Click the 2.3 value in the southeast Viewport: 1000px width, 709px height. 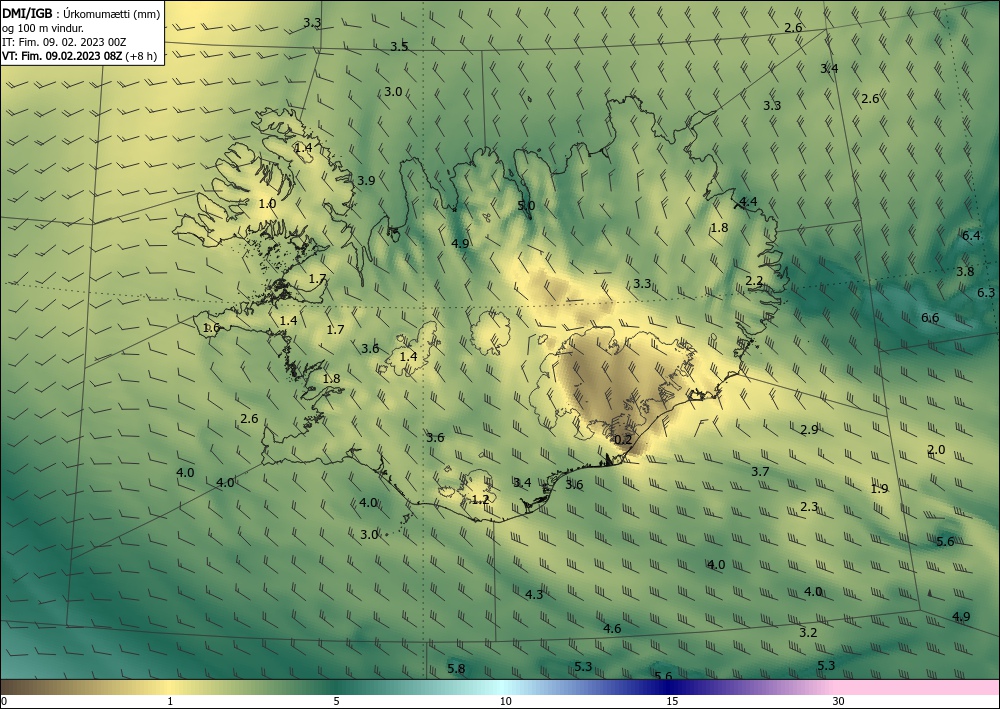[x=809, y=507]
